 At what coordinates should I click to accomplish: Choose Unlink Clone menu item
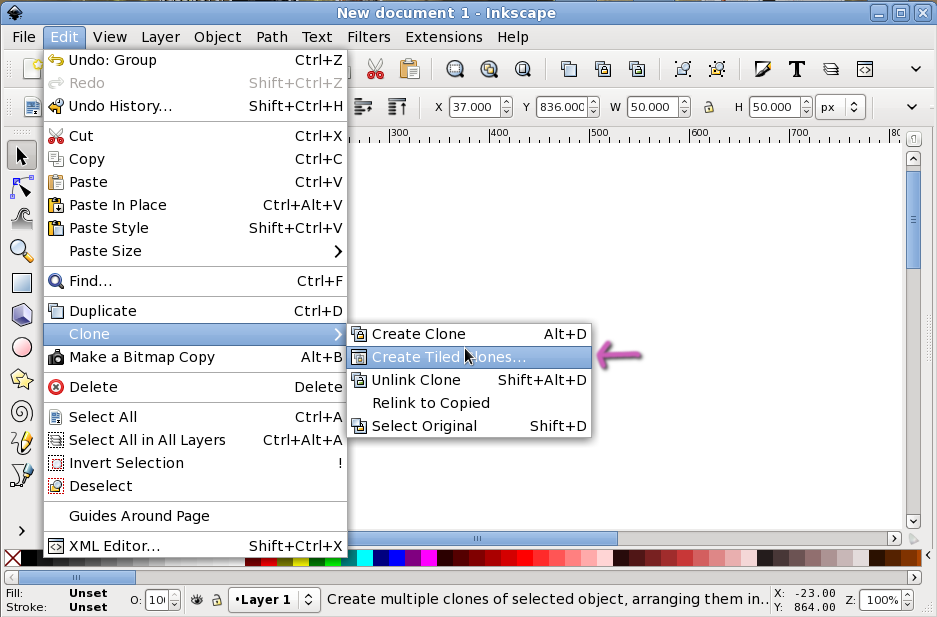pos(469,380)
